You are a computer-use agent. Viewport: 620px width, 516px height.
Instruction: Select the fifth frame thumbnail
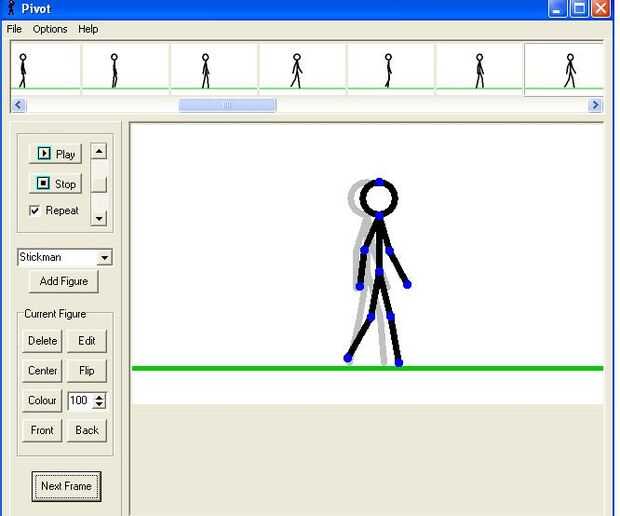391,69
